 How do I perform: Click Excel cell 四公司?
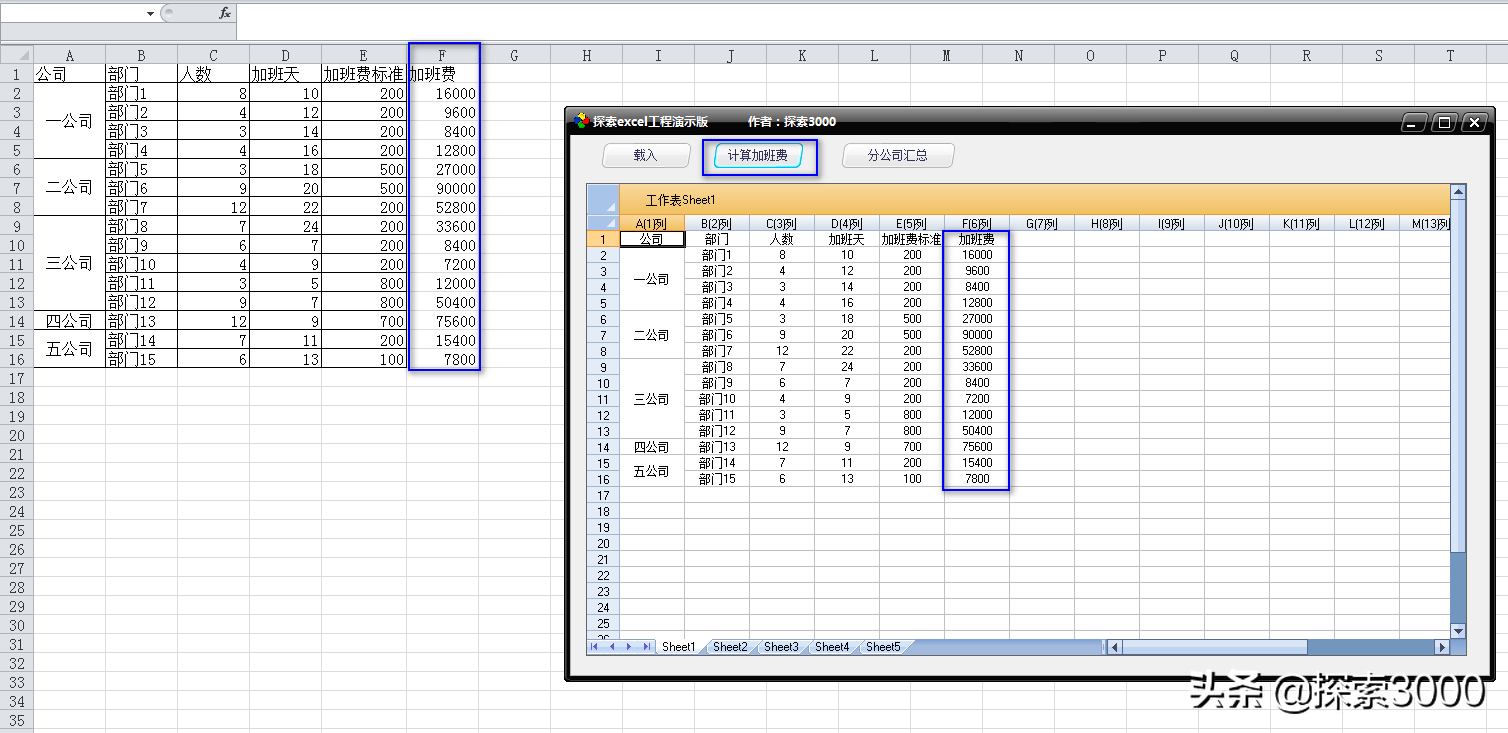click(x=69, y=321)
